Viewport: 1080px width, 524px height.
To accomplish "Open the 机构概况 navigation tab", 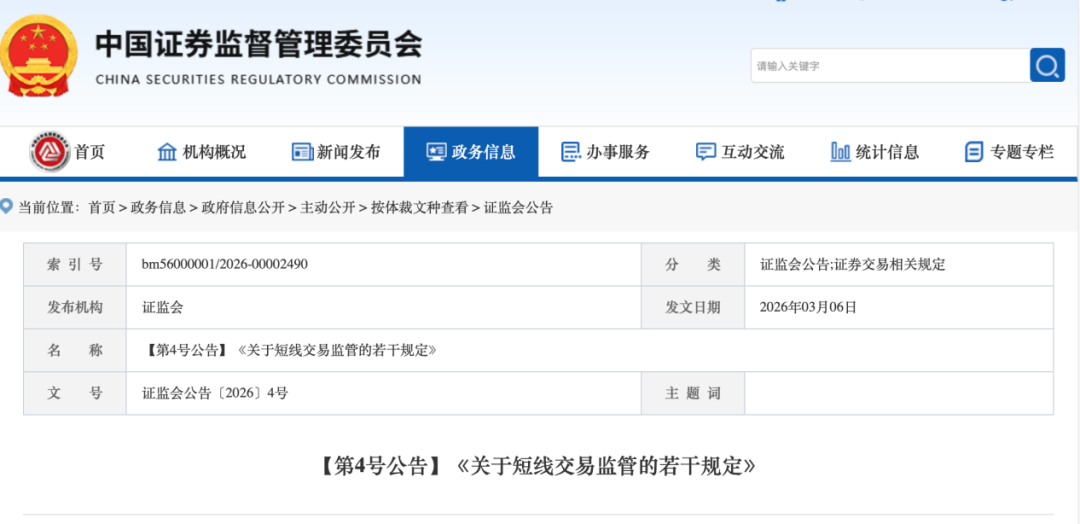I will [x=201, y=151].
